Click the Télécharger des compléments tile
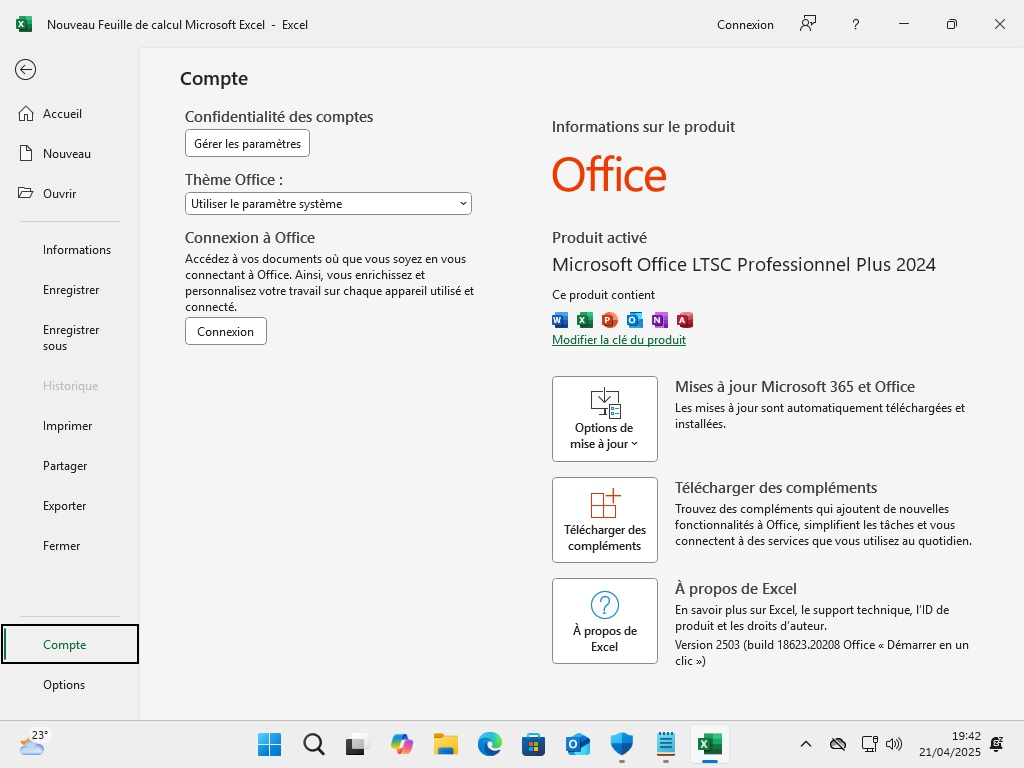 [x=604, y=520]
